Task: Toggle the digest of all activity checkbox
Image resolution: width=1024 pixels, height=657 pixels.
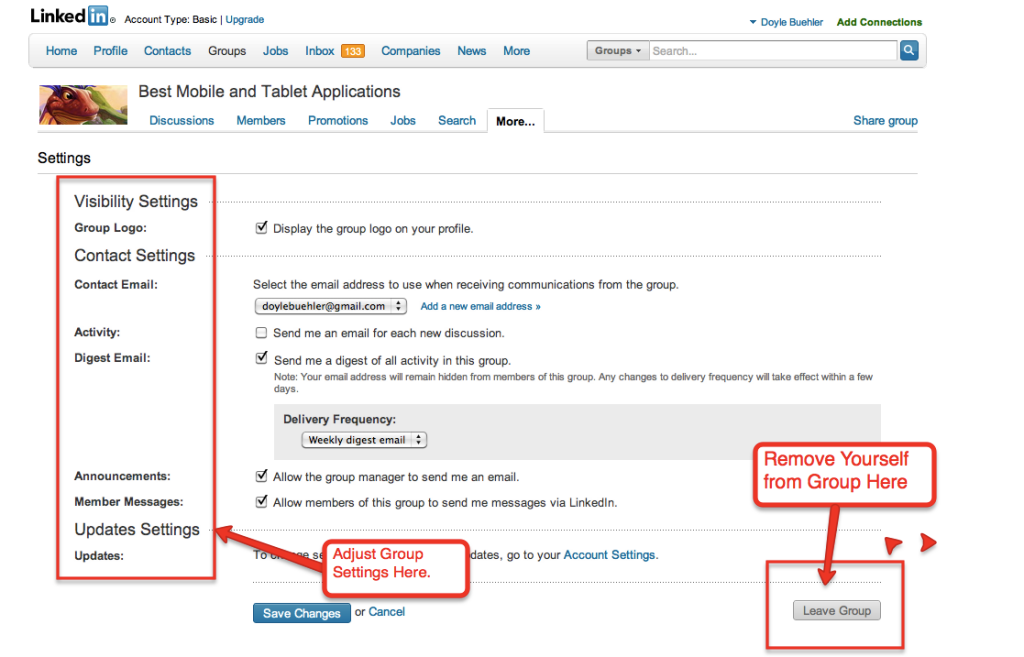Action: (x=261, y=359)
